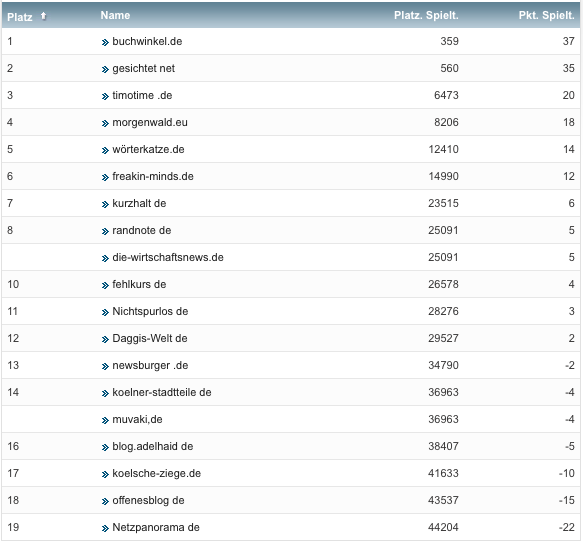Click the value 38407
The width and height of the screenshot is (583, 544).
tap(443, 446)
